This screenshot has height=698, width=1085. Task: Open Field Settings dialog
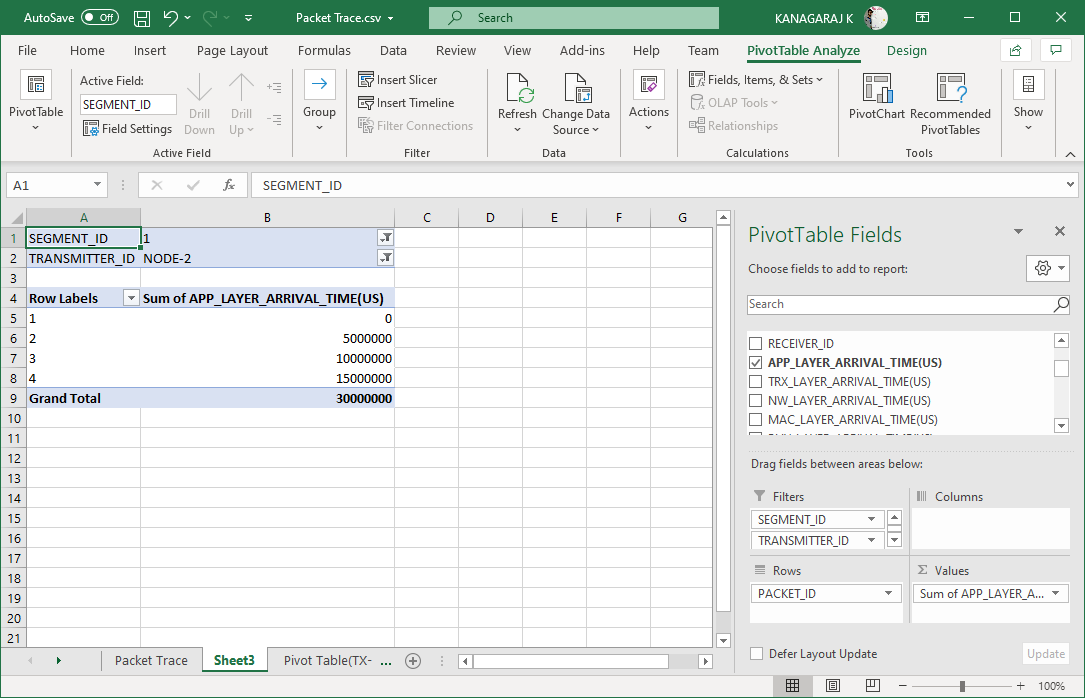(x=127, y=129)
